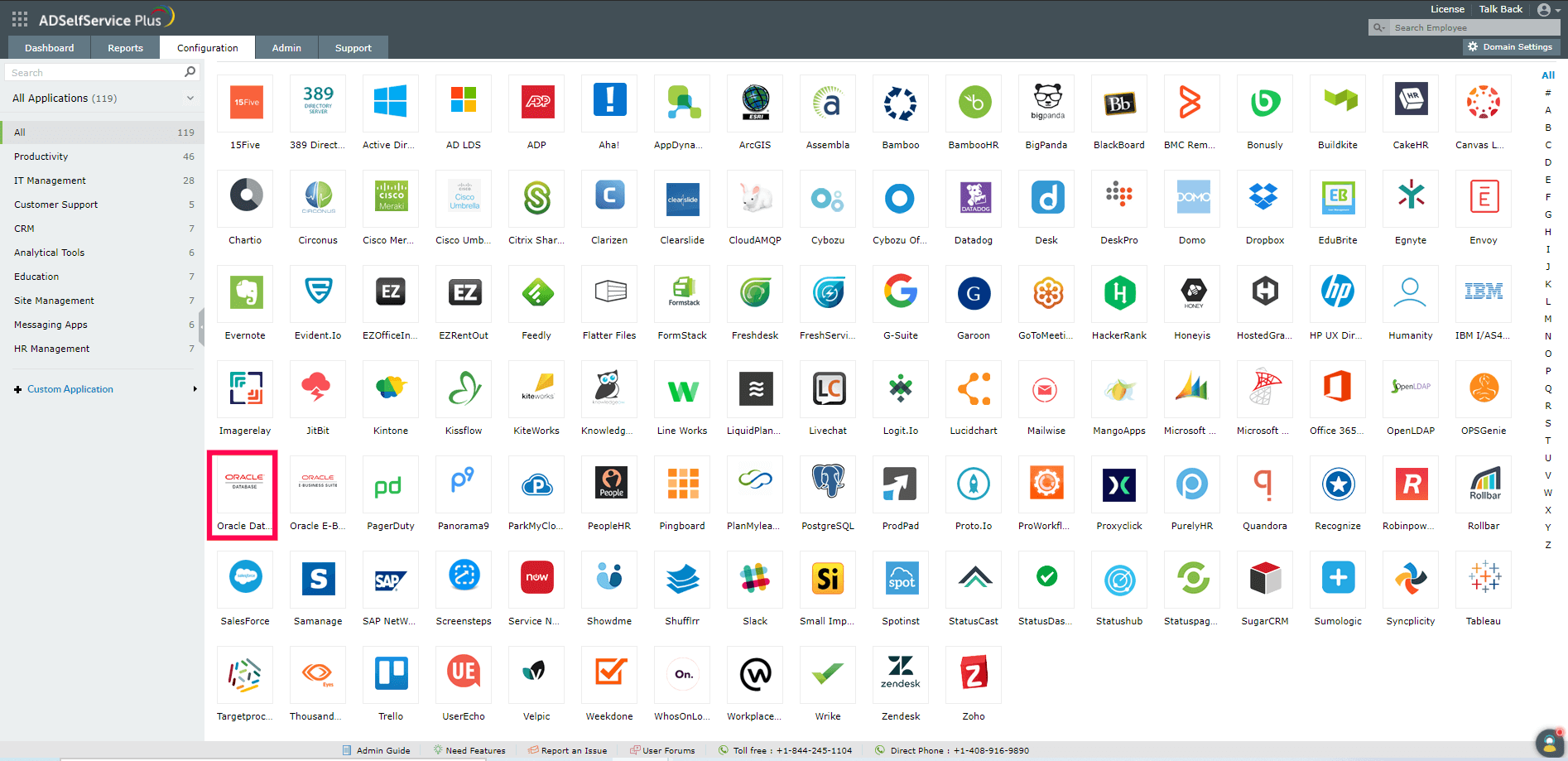The image size is (1568, 761).
Task: Open the Search Employee filter dropdown
Action: (x=1379, y=27)
